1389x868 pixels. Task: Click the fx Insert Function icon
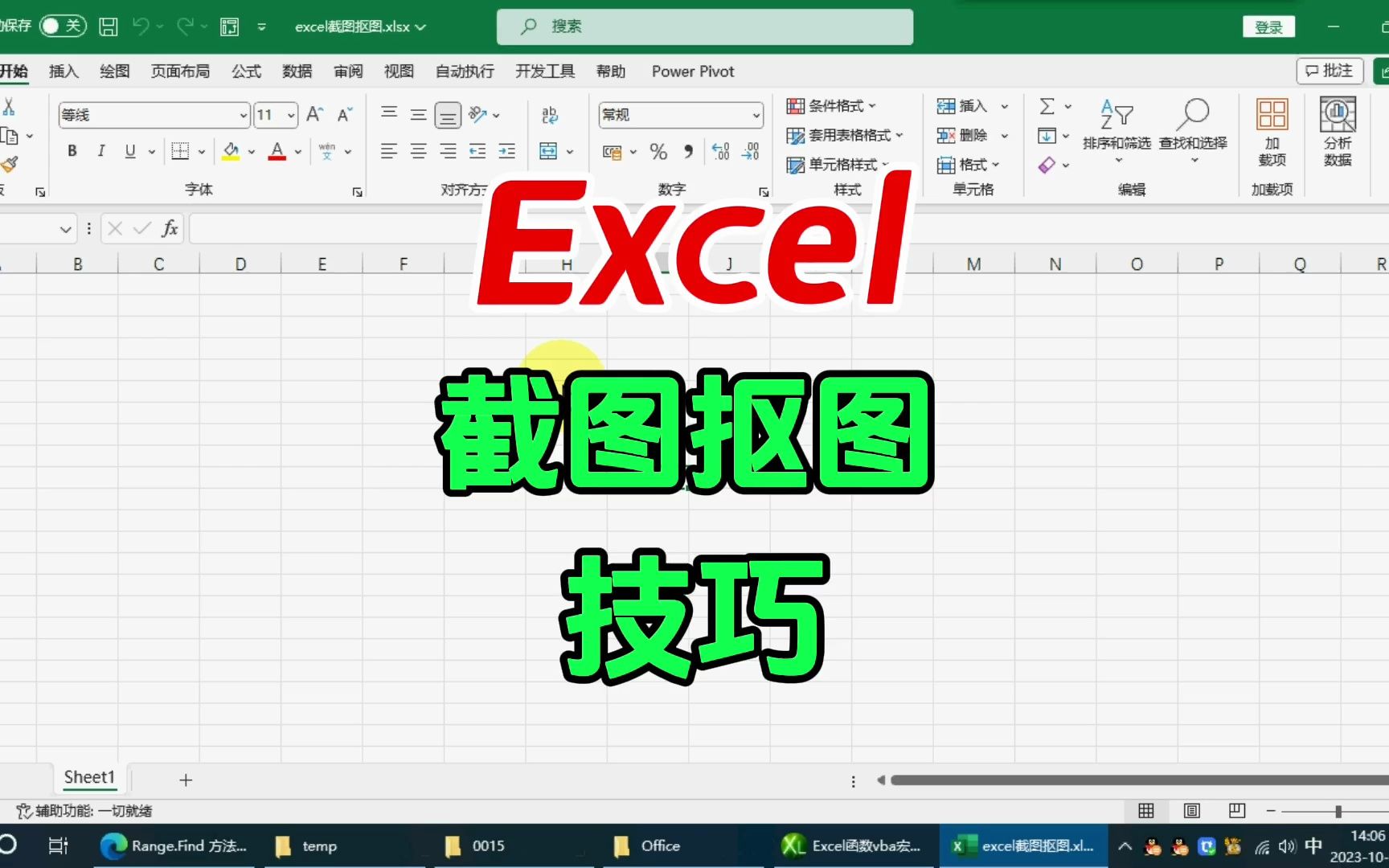click(168, 228)
